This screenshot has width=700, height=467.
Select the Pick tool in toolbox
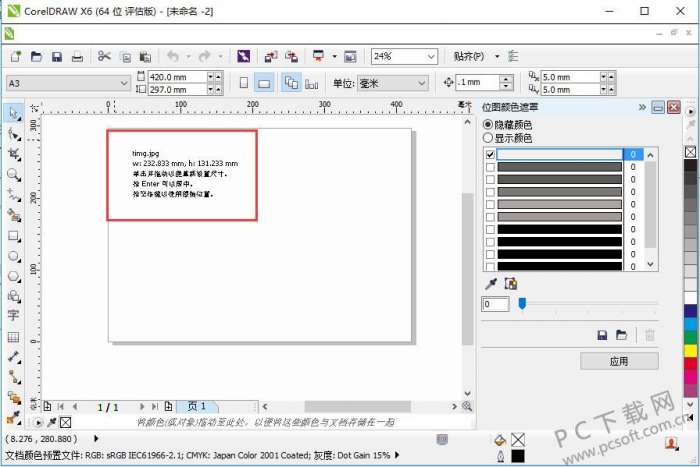point(14,113)
